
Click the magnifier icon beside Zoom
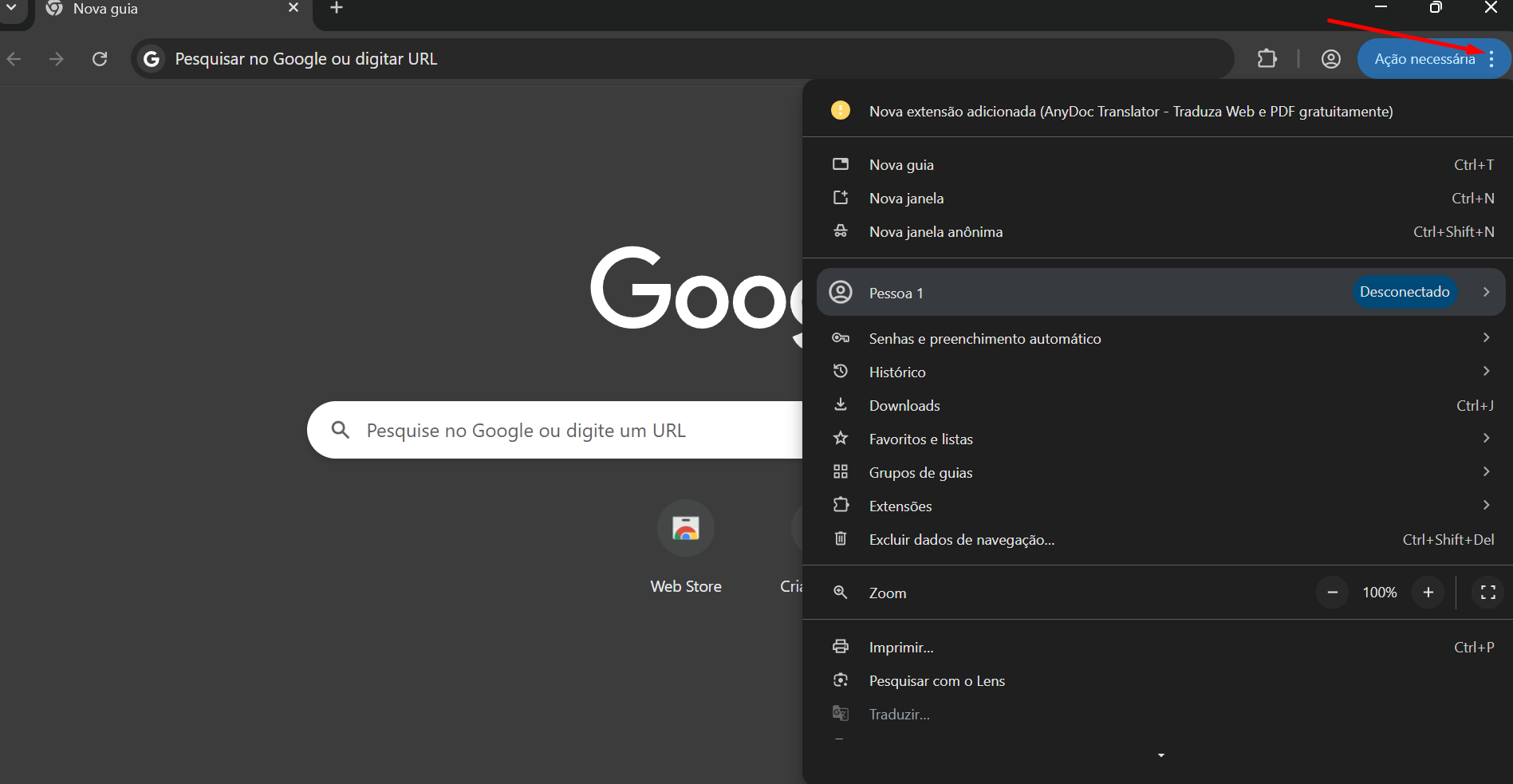tap(841, 592)
